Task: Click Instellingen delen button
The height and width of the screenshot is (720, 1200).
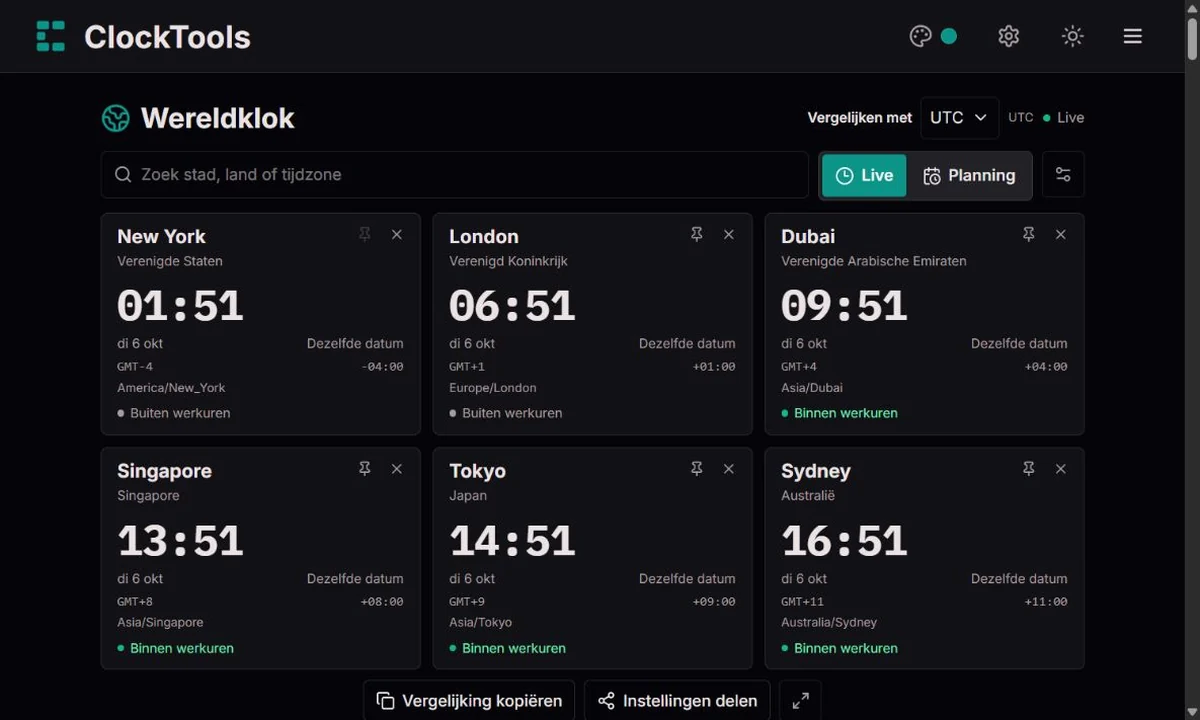Action: coord(677,701)
